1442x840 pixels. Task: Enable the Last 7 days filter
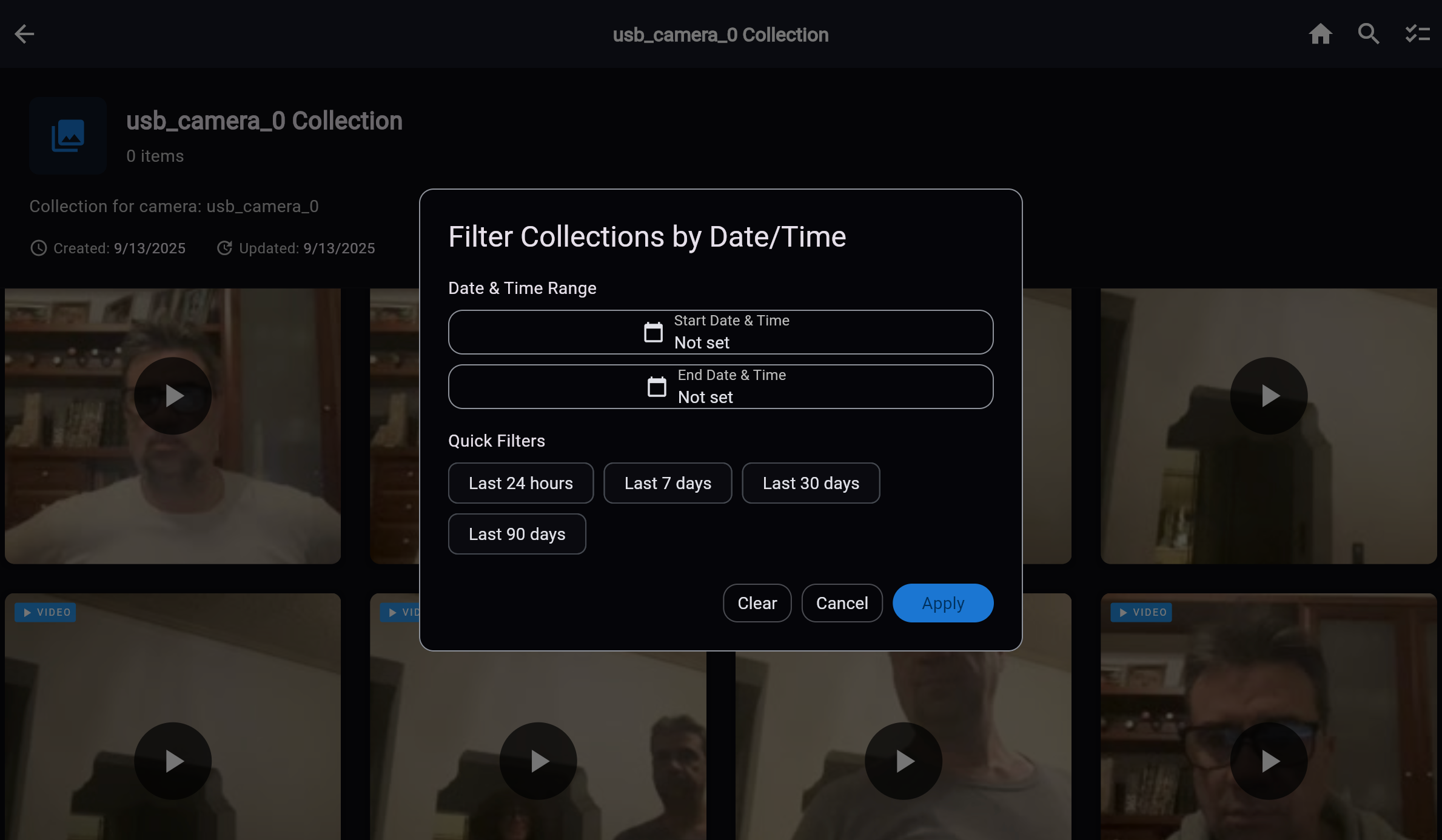pyautogui.click(x=667, y=482)
